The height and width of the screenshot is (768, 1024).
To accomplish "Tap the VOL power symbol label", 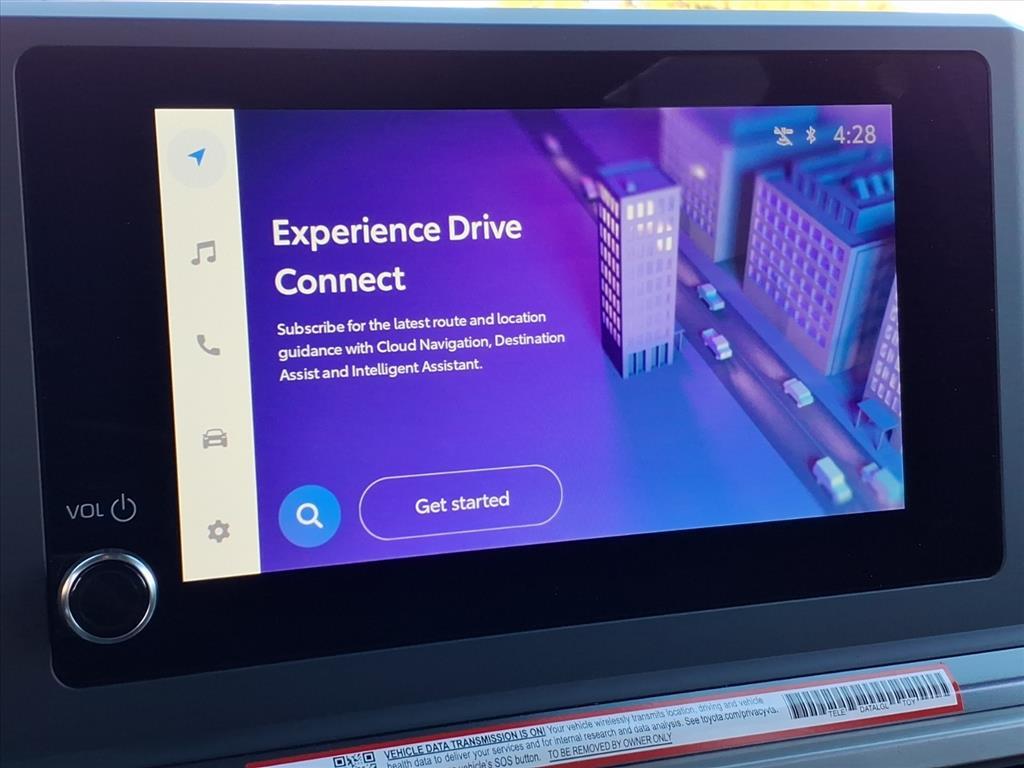I will click(x=101, y=510).
